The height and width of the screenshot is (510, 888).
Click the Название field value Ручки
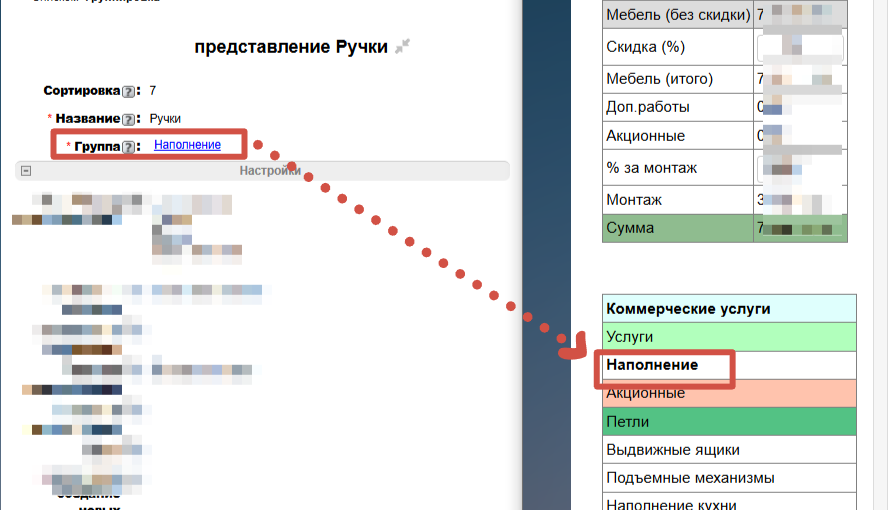165,119
